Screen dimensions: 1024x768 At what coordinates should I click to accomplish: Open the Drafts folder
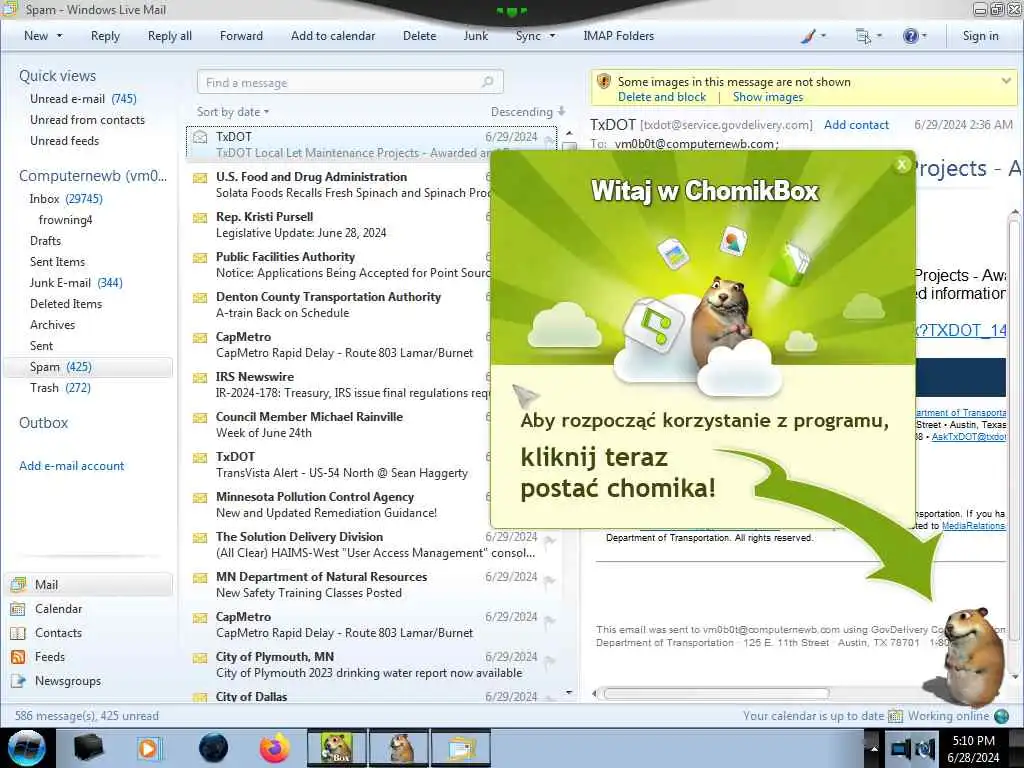(x=45, y=241)
